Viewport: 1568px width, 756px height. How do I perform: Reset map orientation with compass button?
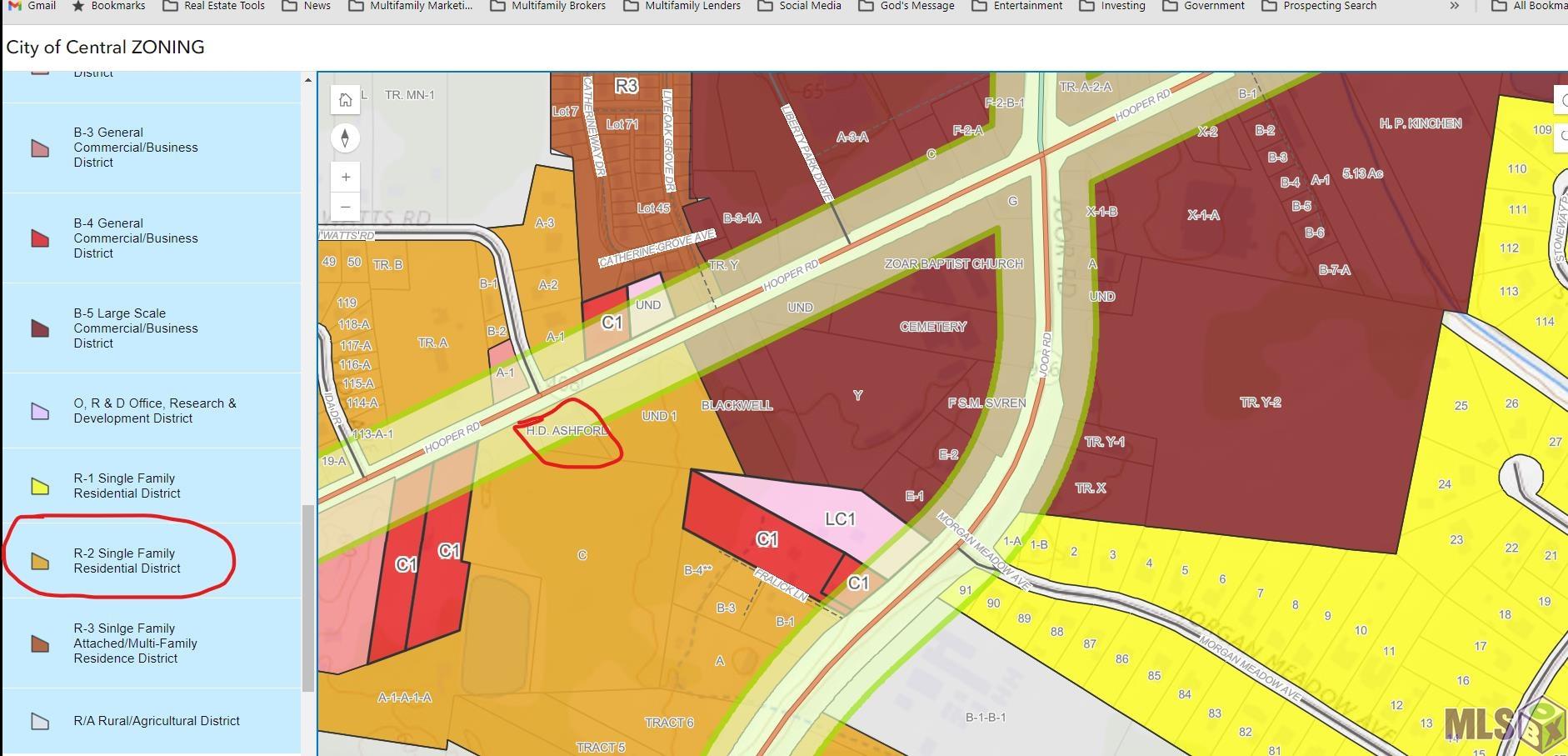coord(345,138)
